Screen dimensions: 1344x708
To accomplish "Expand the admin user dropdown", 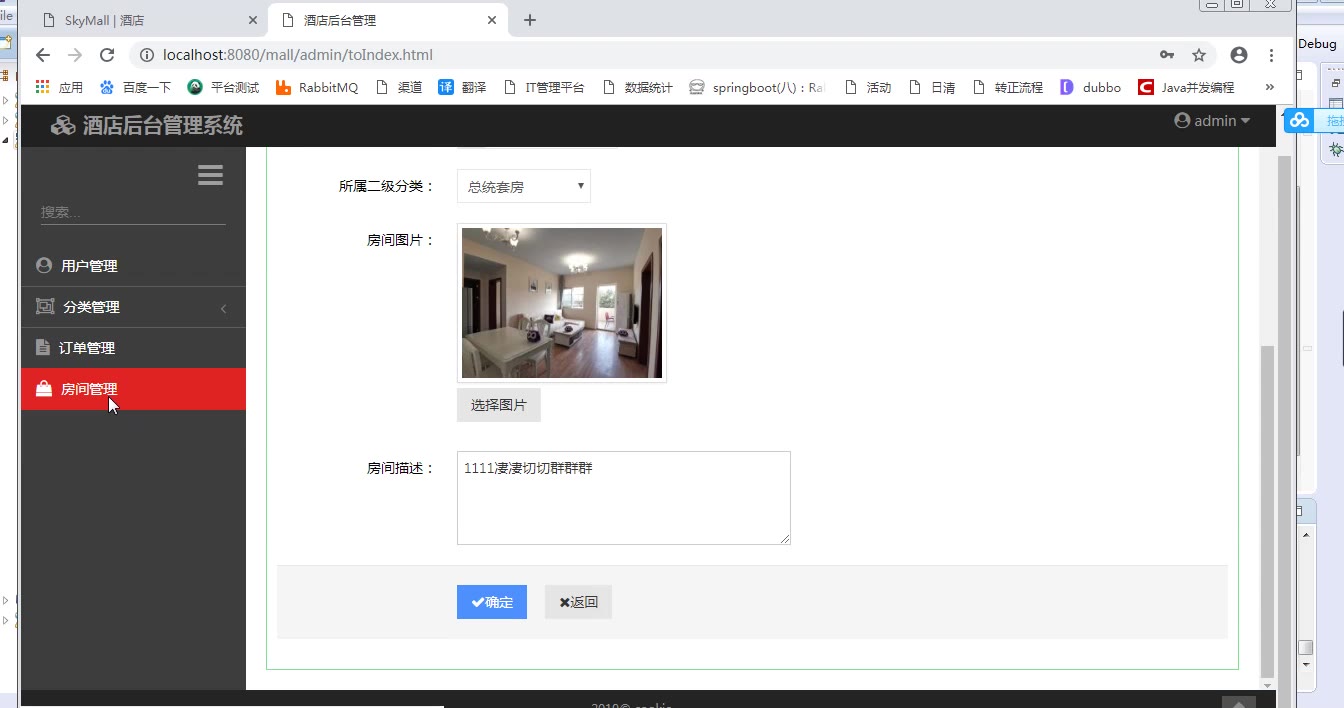I will (1212, 121).
